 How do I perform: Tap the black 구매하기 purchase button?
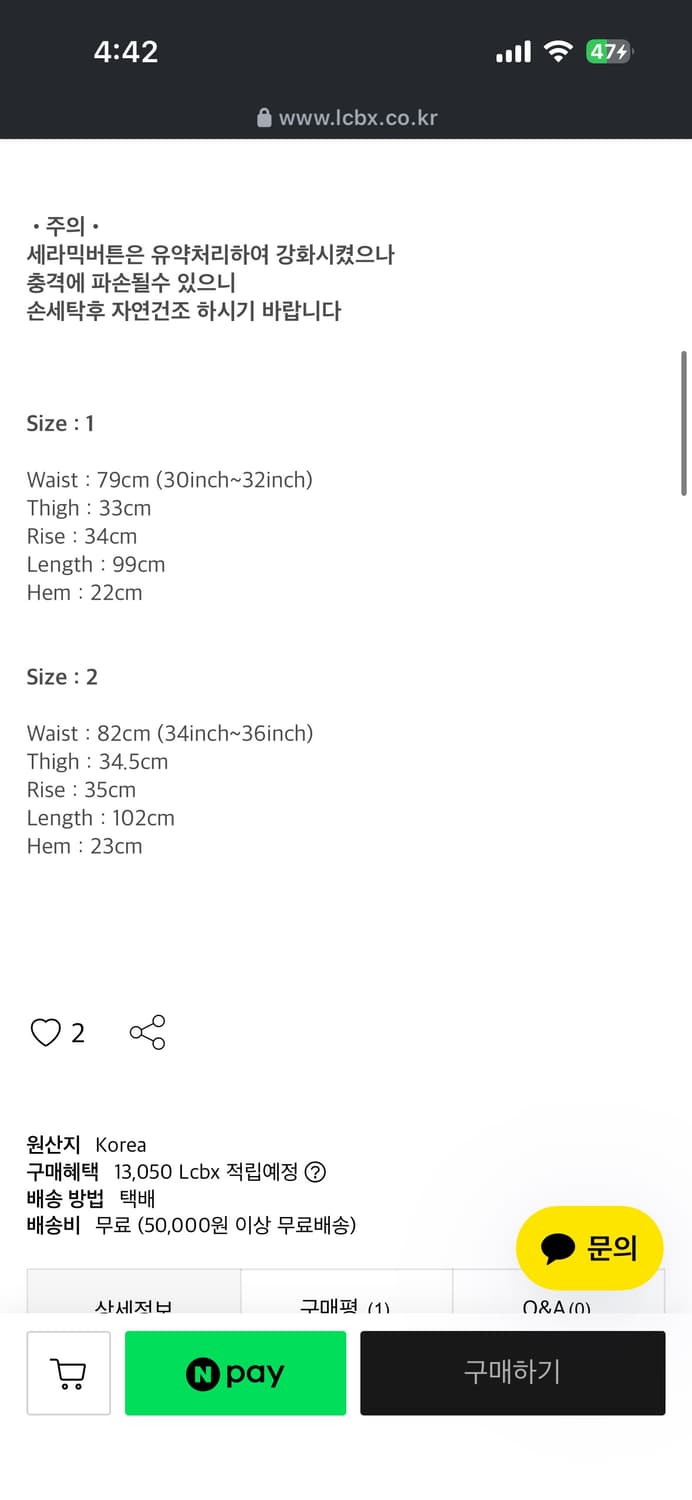click(x=512, y=1373)
